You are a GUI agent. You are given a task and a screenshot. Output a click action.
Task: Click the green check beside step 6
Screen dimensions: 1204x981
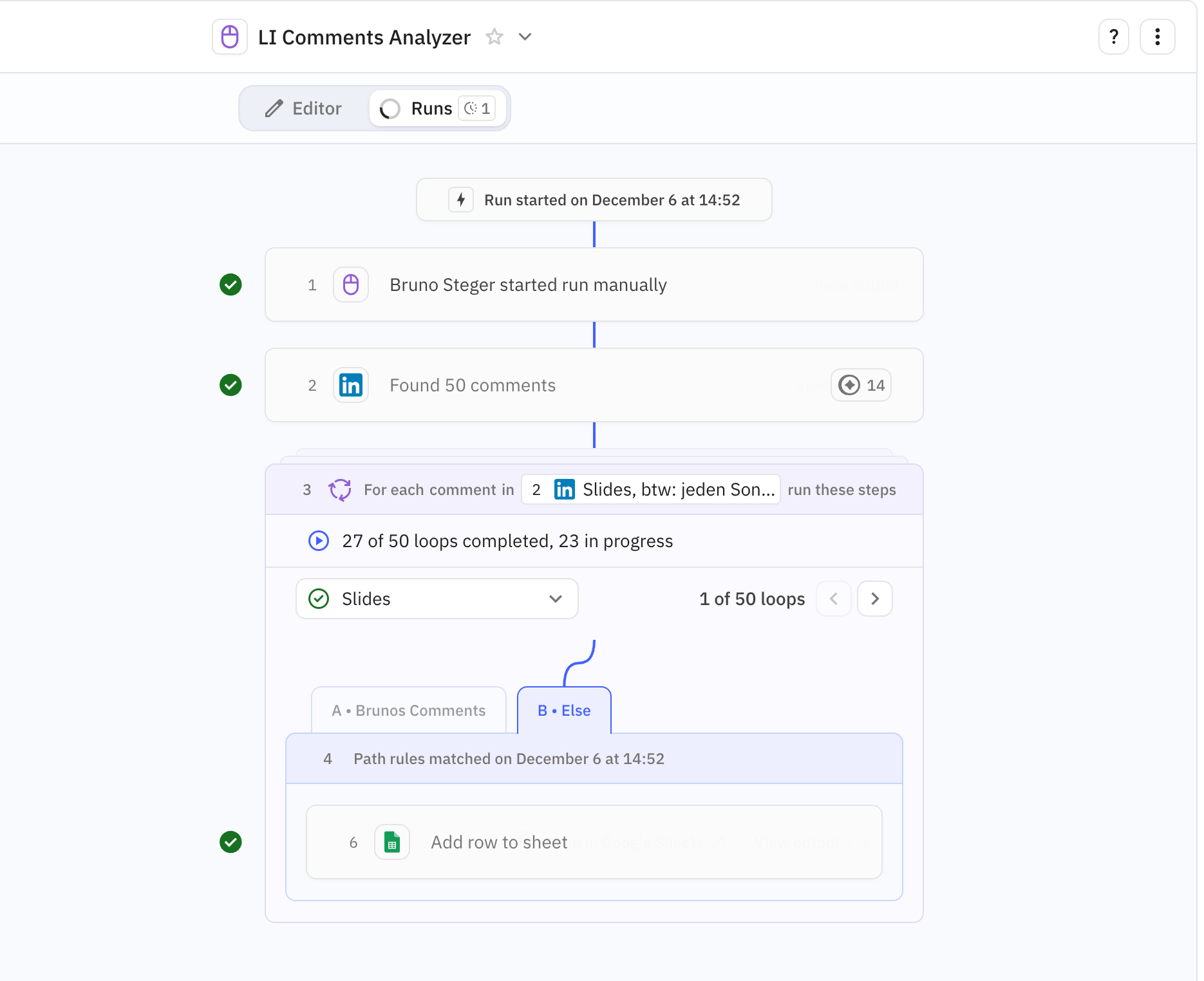230,842
